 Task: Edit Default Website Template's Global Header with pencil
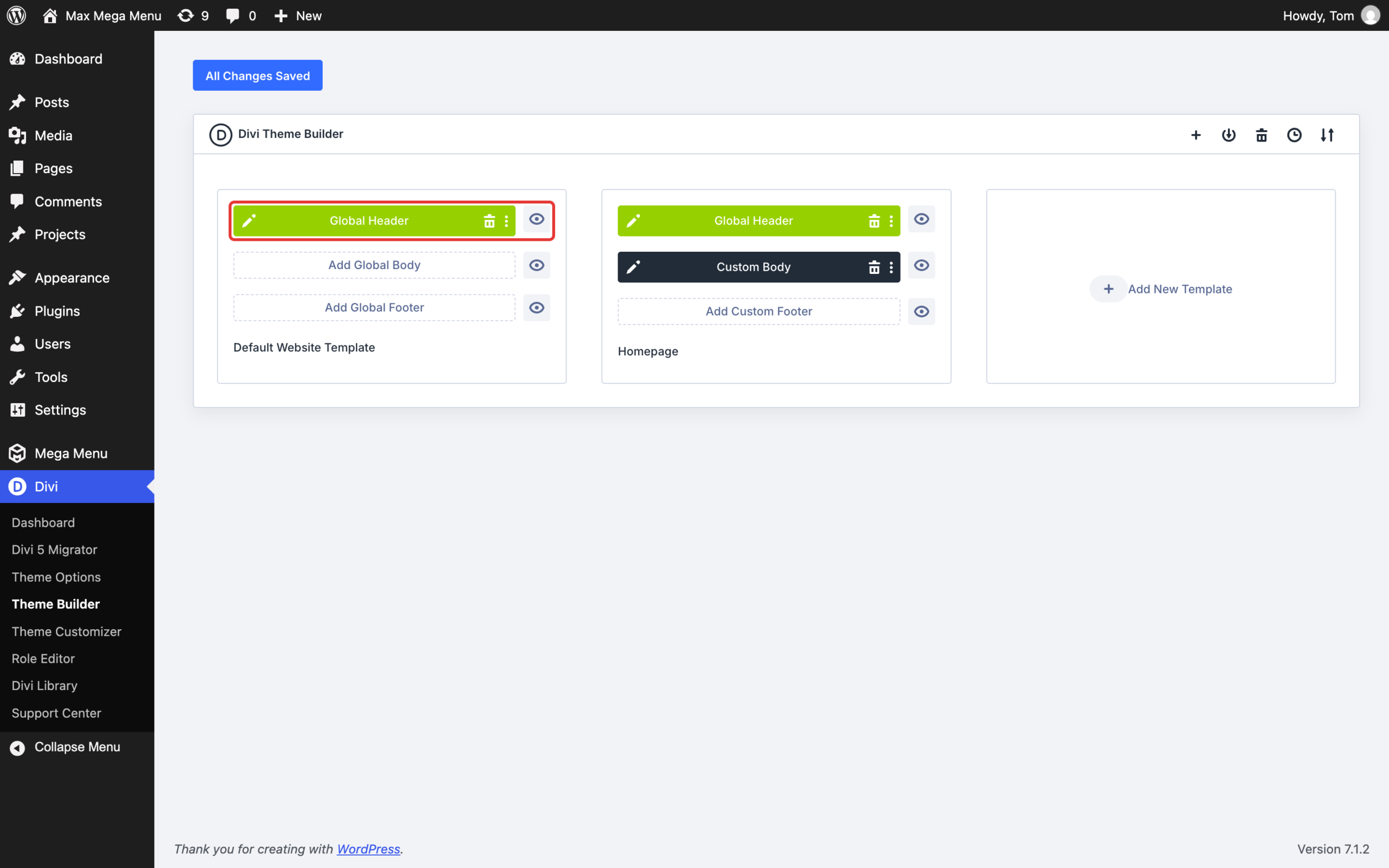pos(249,221)
